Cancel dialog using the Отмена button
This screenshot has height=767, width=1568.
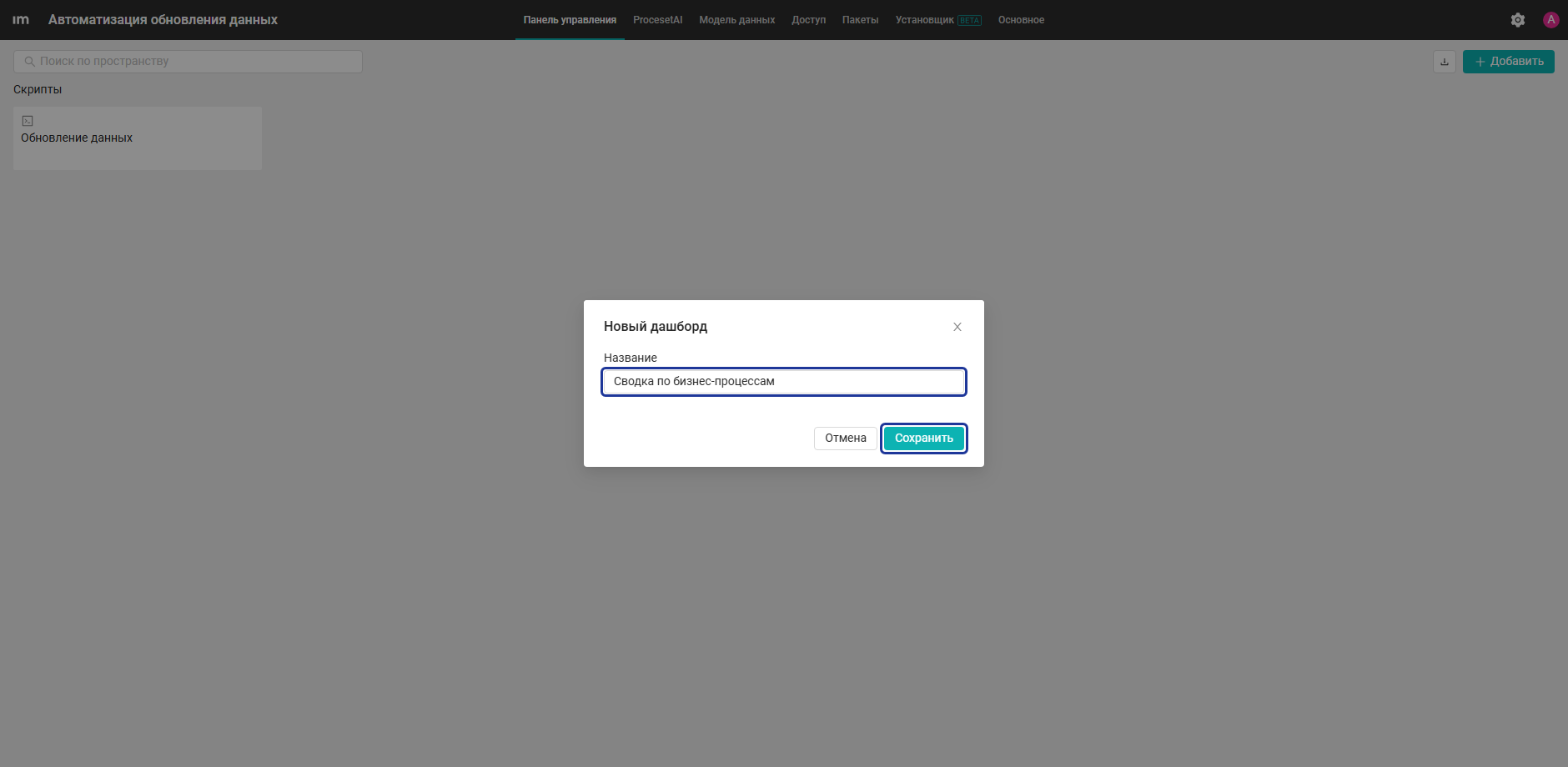[846, 439]
